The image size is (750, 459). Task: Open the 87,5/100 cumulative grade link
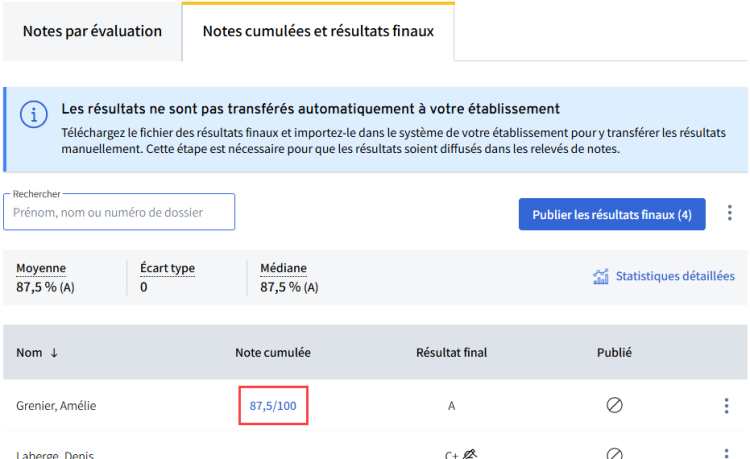tap(273, 406)
